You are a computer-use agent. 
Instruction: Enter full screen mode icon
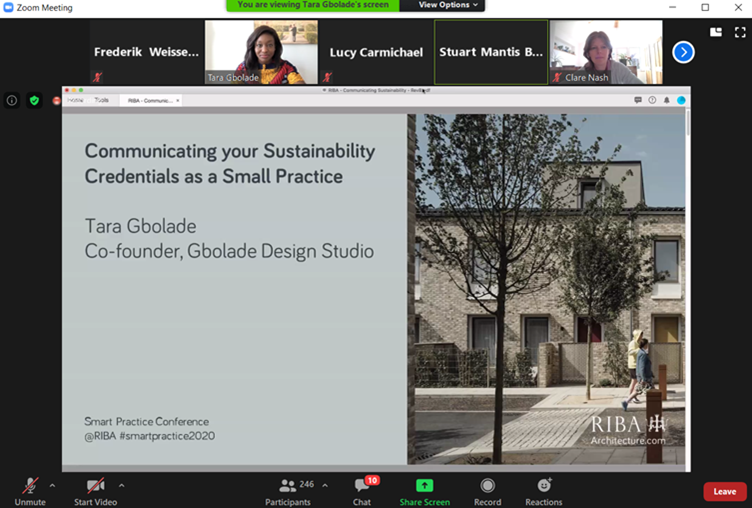point(740,32)
